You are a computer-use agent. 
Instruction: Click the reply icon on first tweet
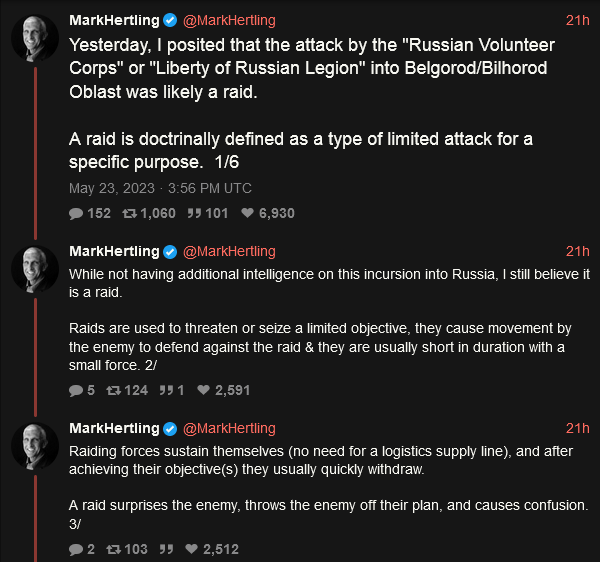[x=76, y=213]
